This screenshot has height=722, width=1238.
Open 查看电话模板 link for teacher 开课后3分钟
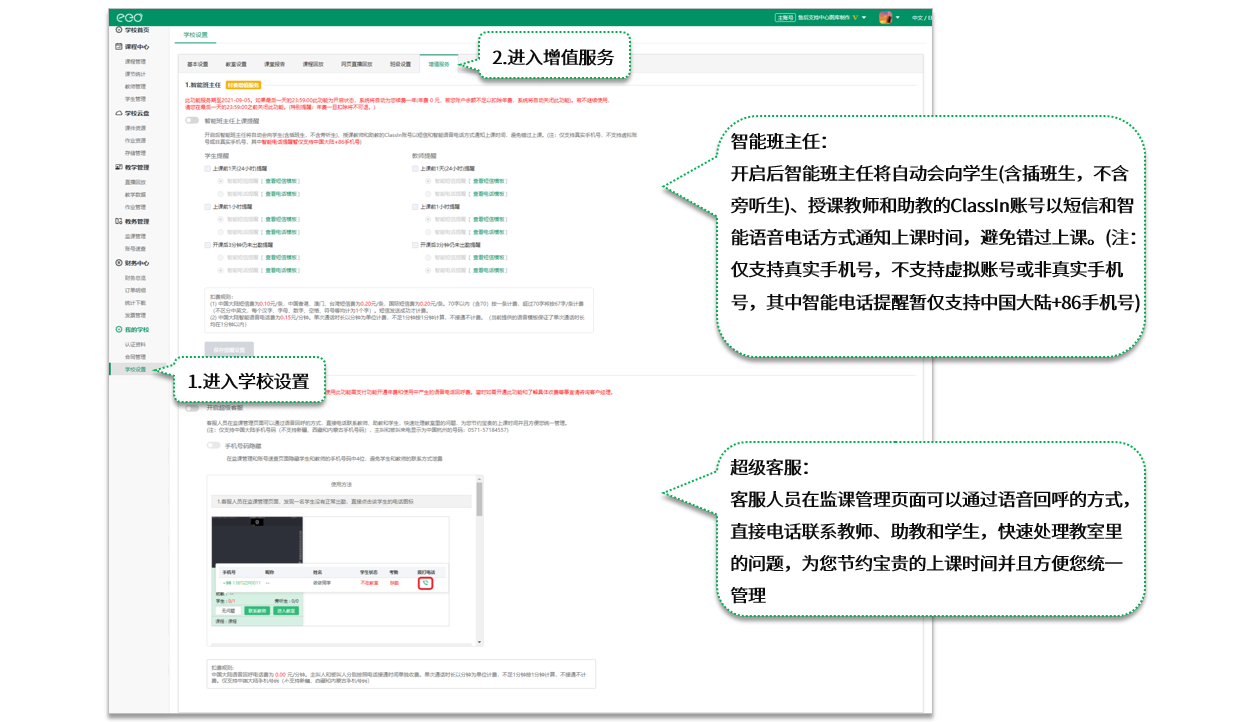pyautogui.click(x=488, y=268)
